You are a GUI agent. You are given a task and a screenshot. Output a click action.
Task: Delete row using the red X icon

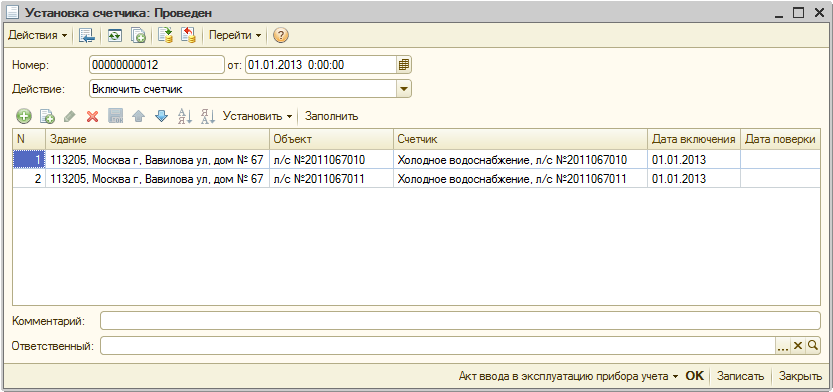pyautogui.click(x=92, y=116)
